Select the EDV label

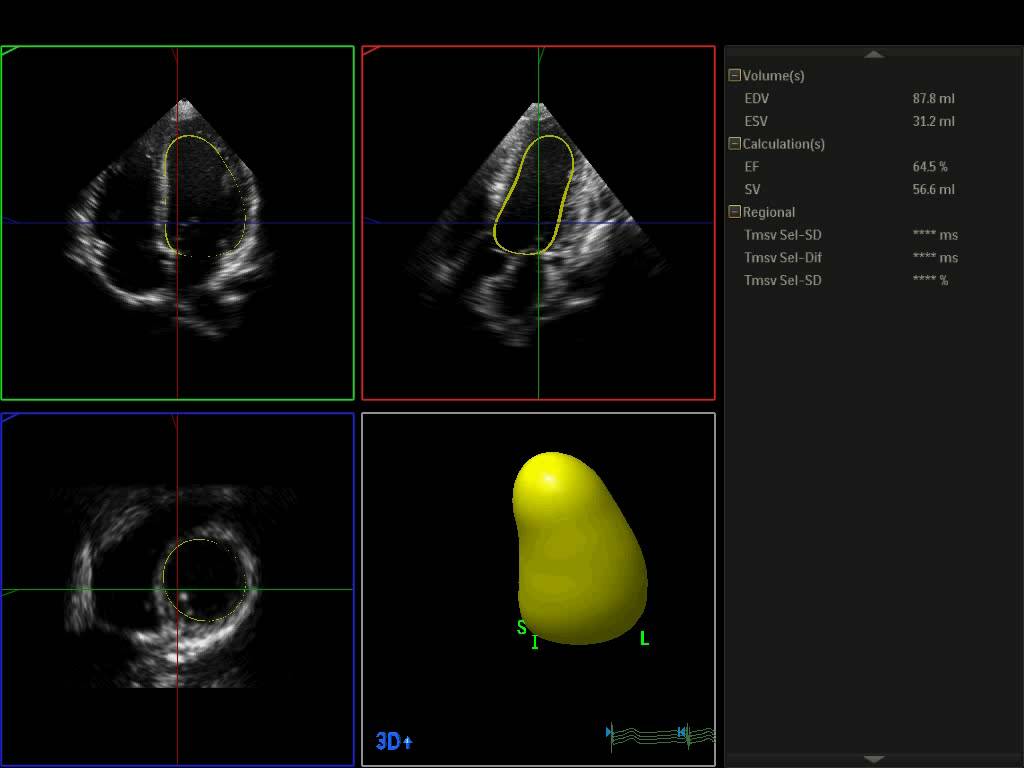click(x=756, y=99)
